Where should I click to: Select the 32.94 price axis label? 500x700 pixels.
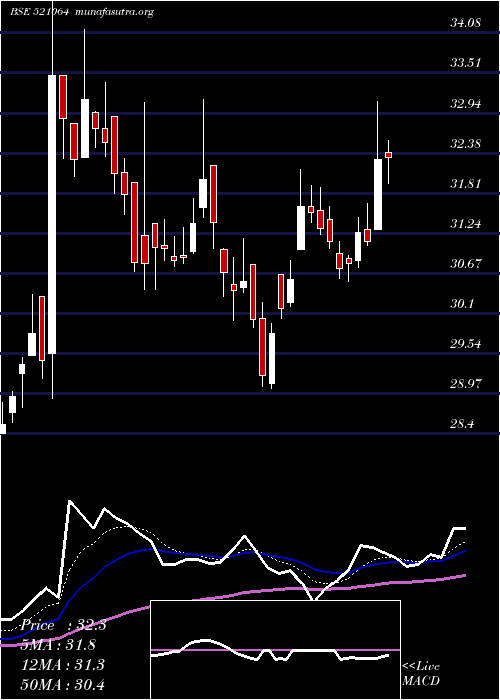pos(465,104)
